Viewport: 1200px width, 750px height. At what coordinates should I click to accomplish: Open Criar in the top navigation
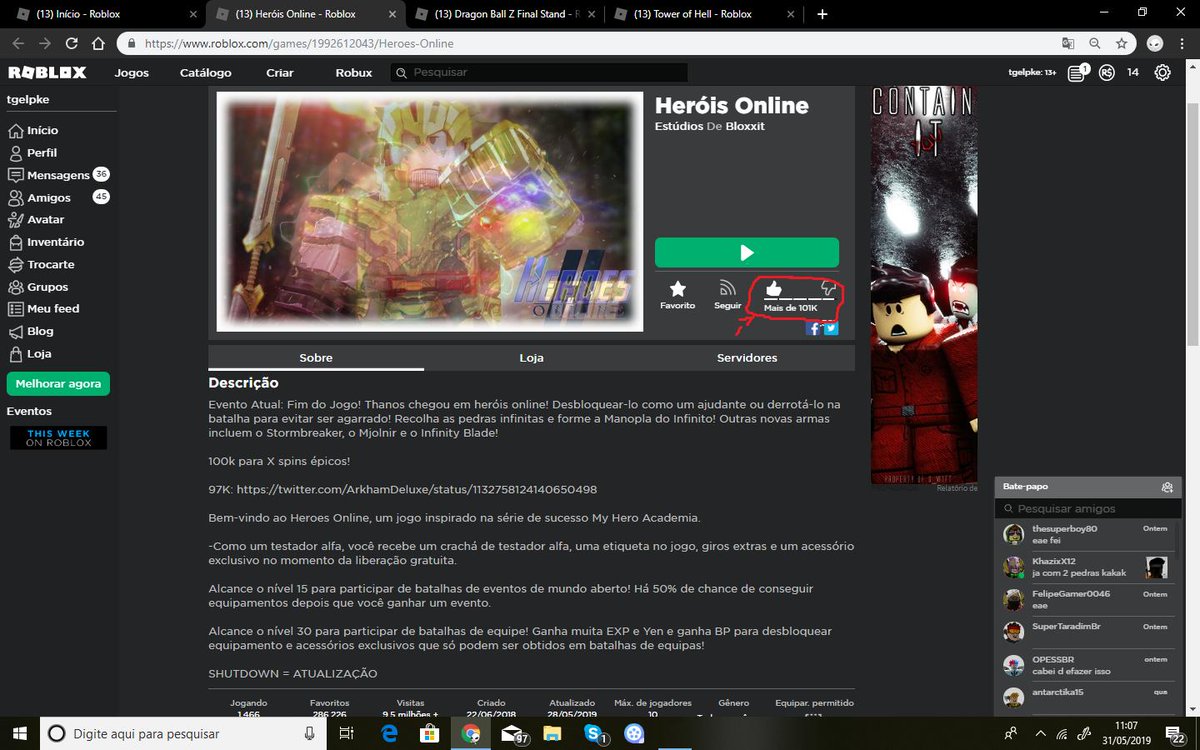(280, 73)
